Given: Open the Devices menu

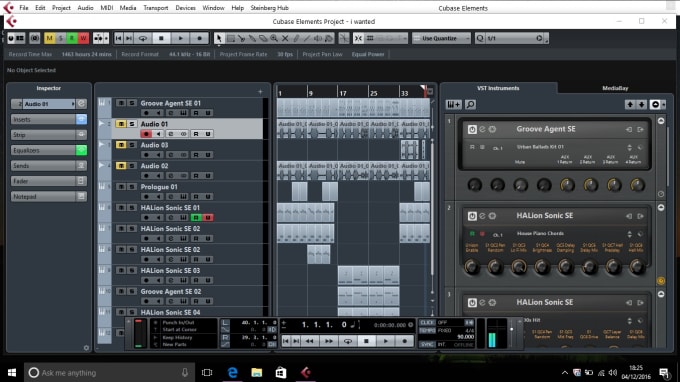Looking at the screenshot, I should click(x=186, y=8).
